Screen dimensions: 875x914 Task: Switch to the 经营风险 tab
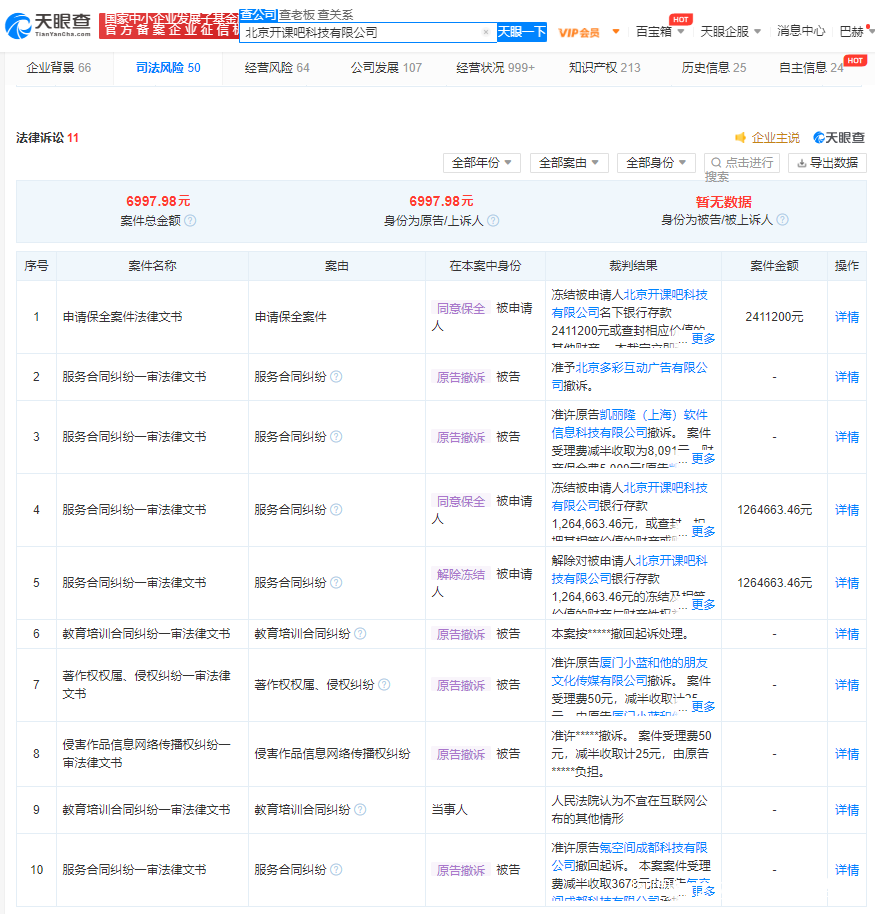277,68
